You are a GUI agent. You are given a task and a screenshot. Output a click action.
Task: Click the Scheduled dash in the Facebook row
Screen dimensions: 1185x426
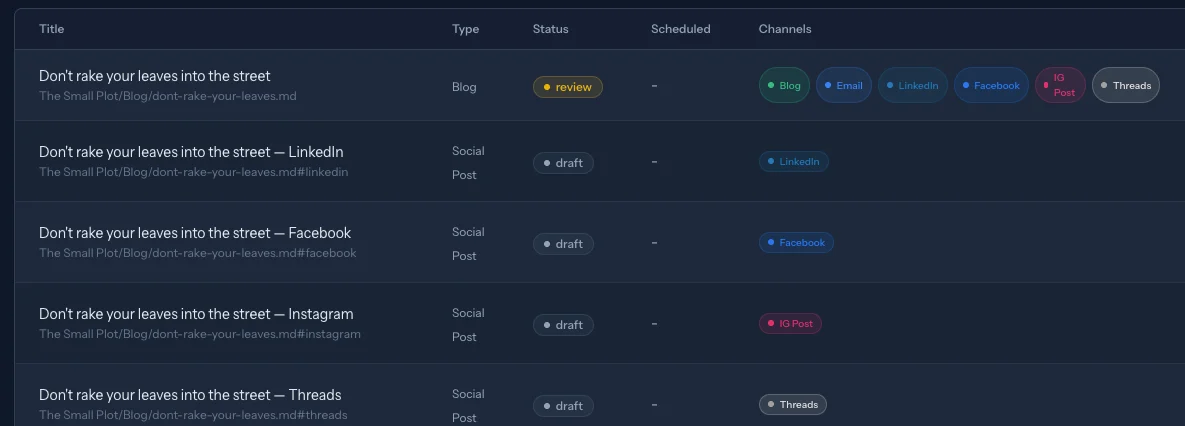point(654,242)
